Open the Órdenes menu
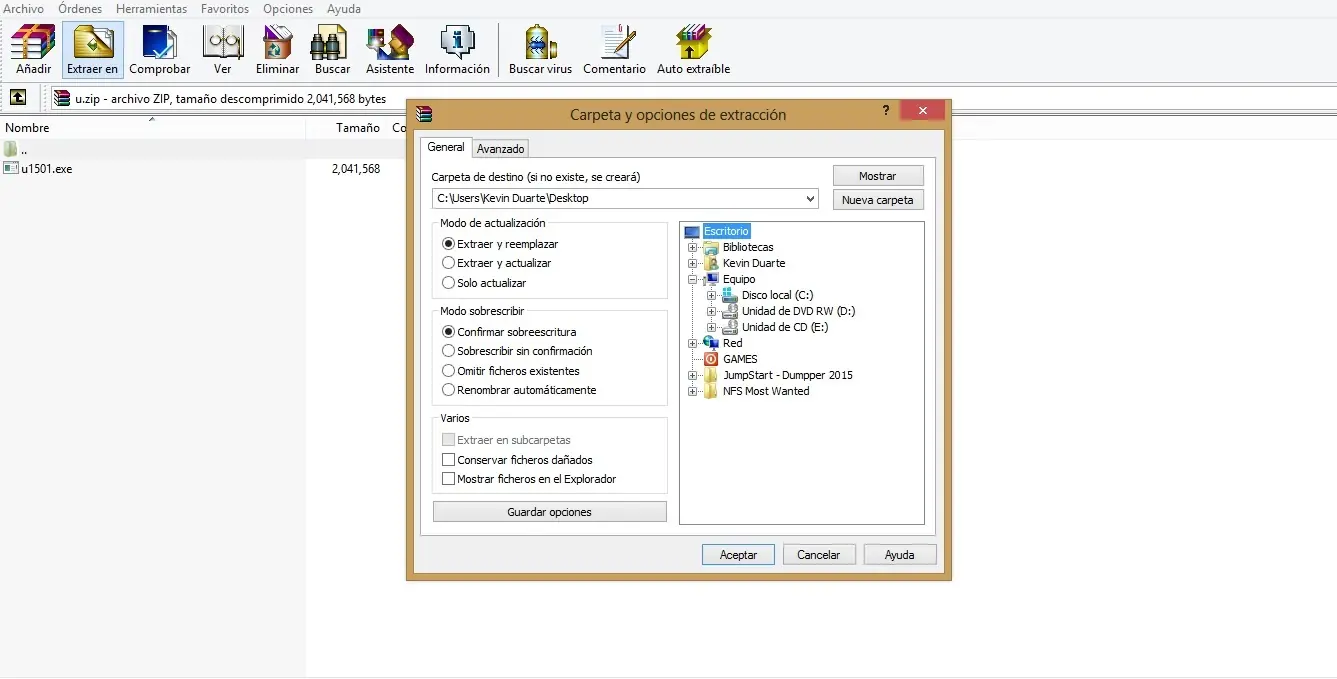The image size is (1337, 679). [x=80, y=9]
